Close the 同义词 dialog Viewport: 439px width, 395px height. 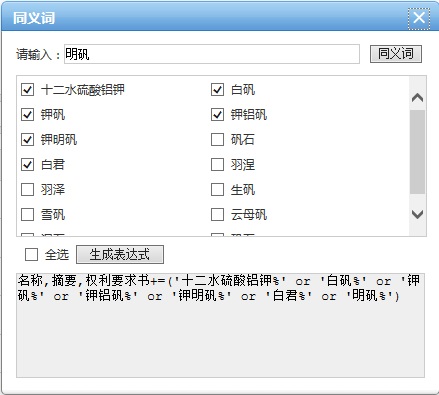pos(419,18)
